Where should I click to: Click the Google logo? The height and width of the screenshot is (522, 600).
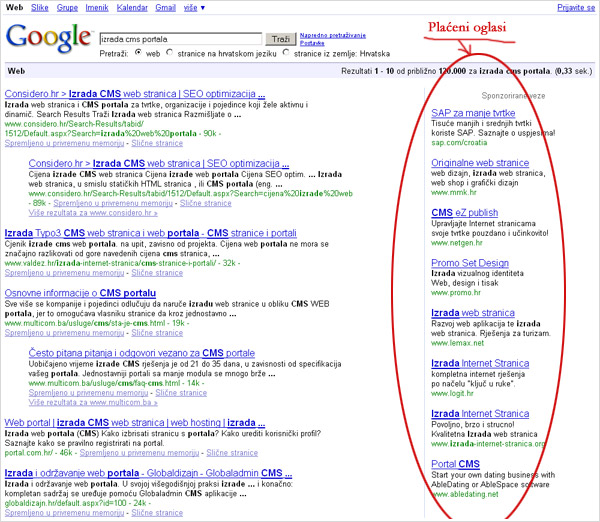pyautogui.click(x=49, y=38)
